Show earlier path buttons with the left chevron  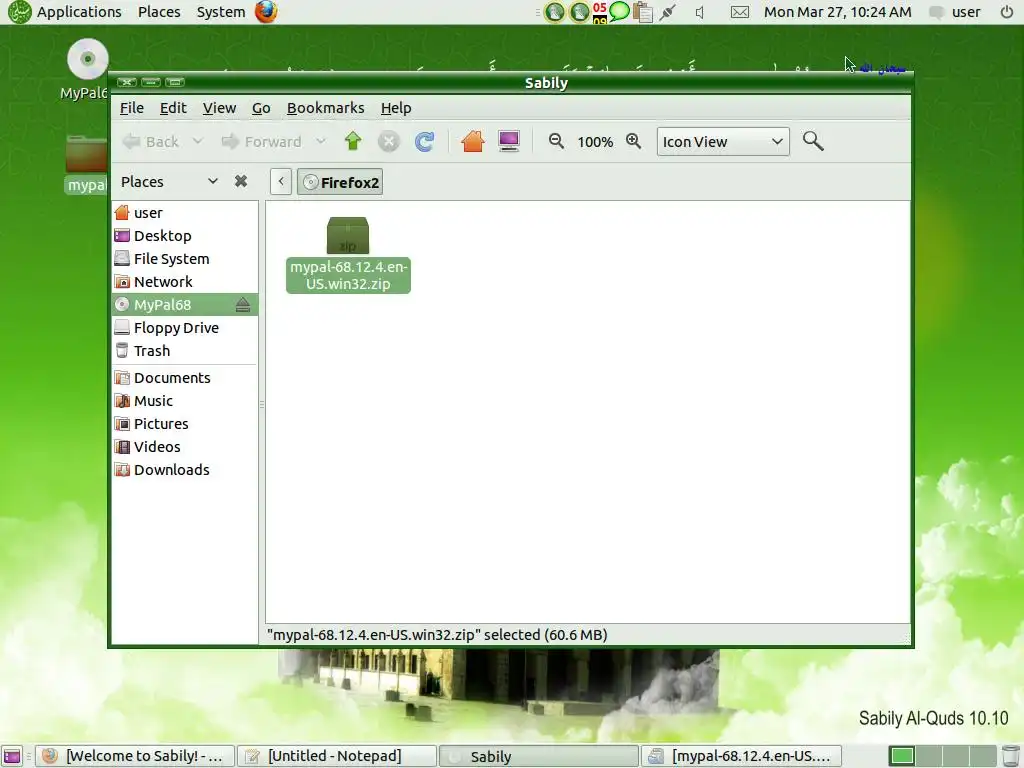[x=281, y=182]
